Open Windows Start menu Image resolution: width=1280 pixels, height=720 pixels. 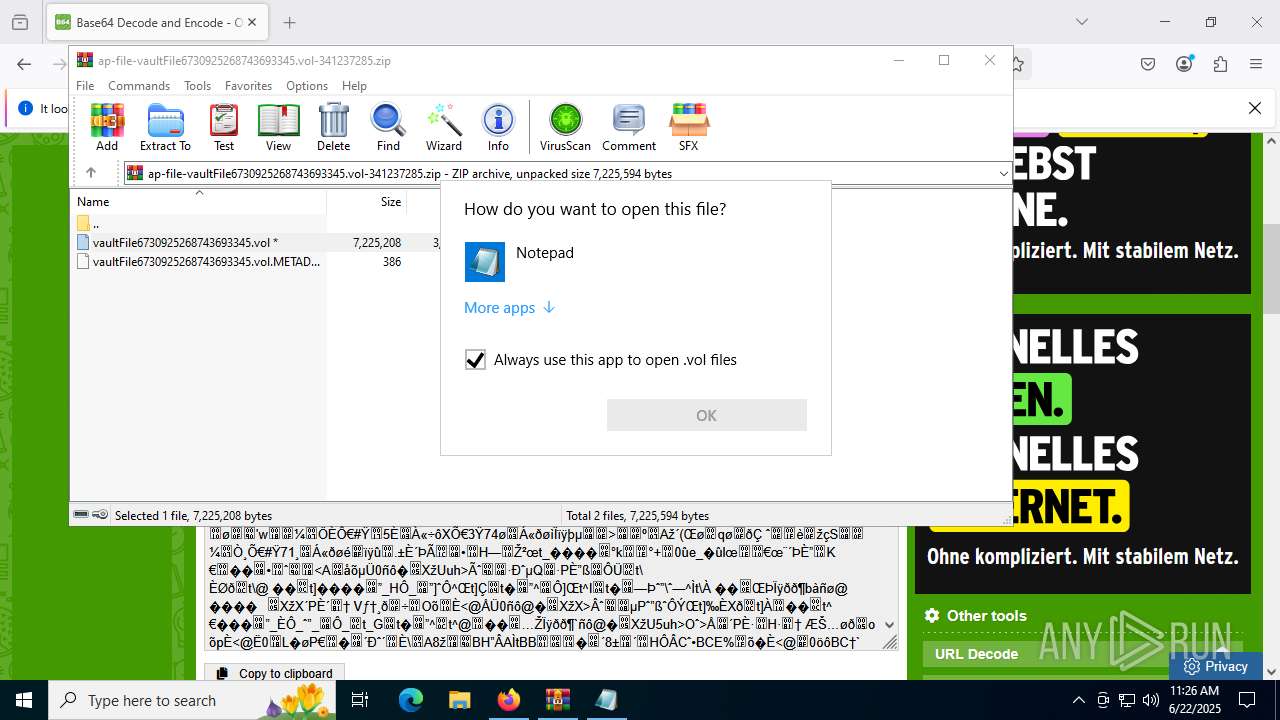click(x=24, y=700)
